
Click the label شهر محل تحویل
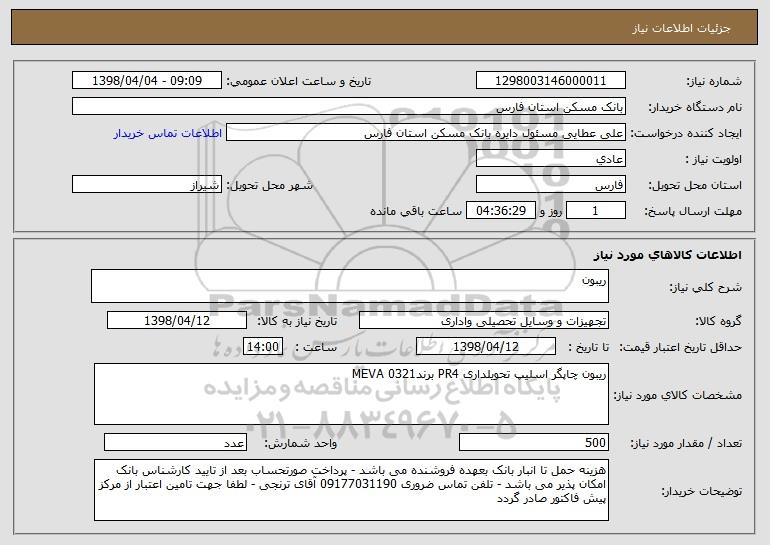(x=269, y=185)
